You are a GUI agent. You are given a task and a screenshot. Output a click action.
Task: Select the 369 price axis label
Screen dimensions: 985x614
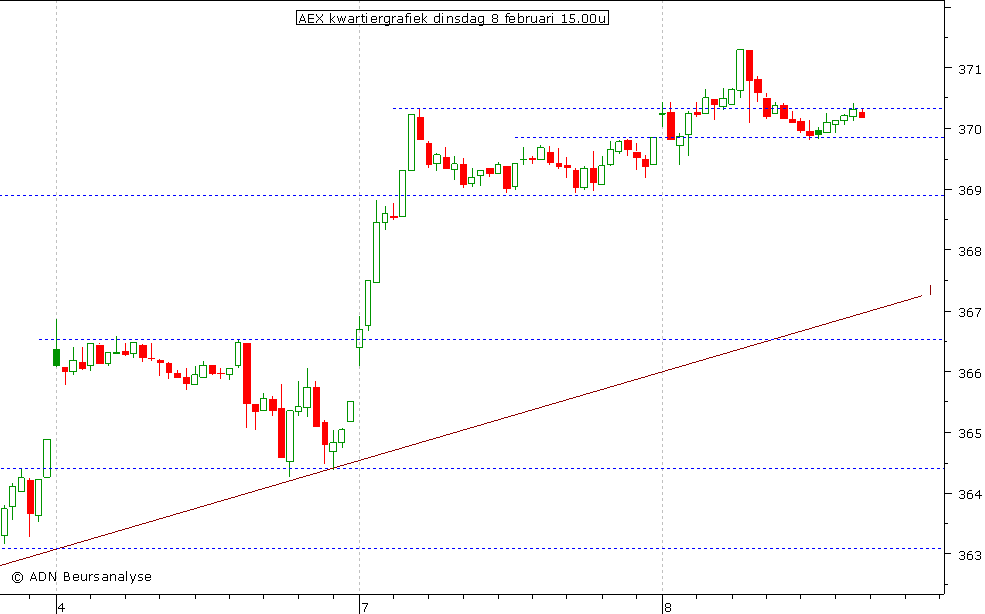969,190
